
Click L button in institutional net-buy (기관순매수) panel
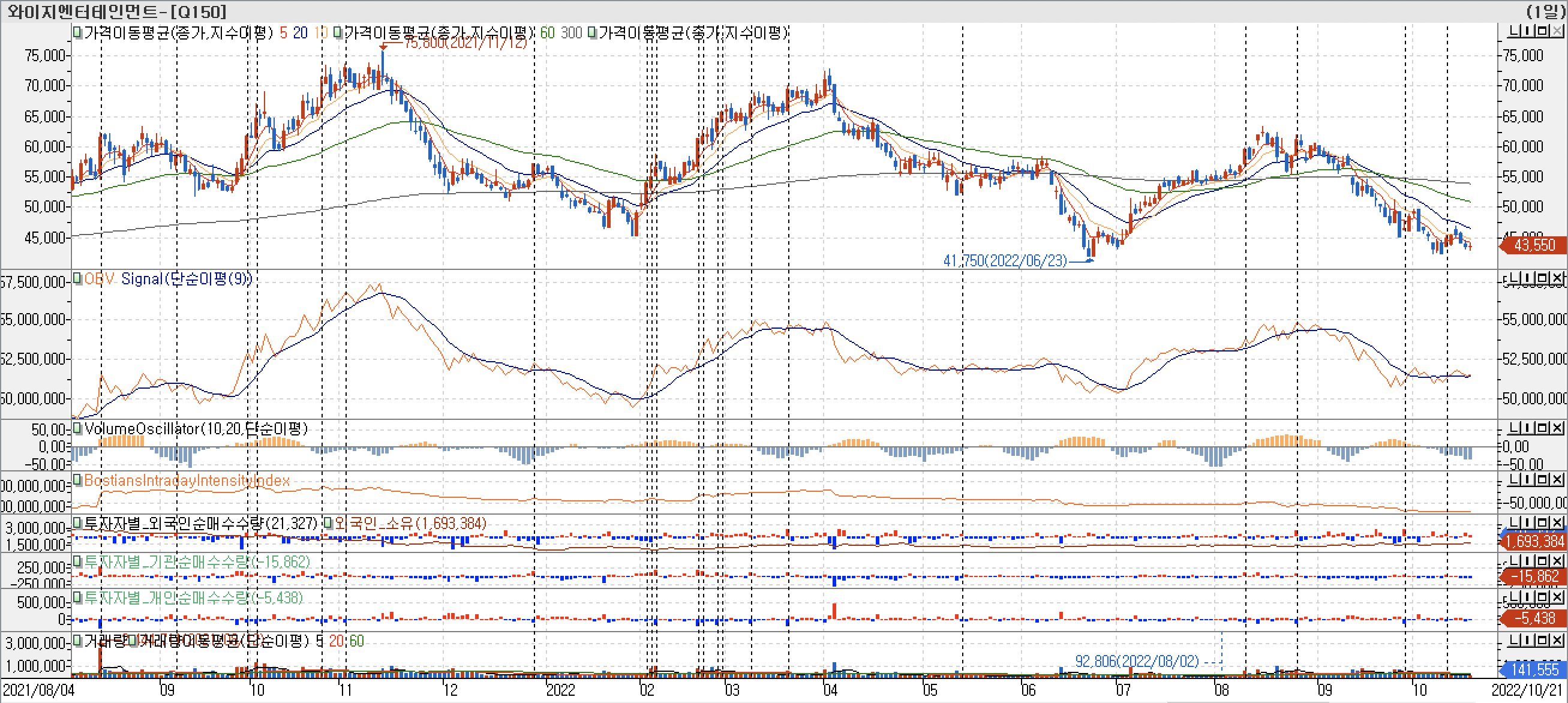[1515, 560]
